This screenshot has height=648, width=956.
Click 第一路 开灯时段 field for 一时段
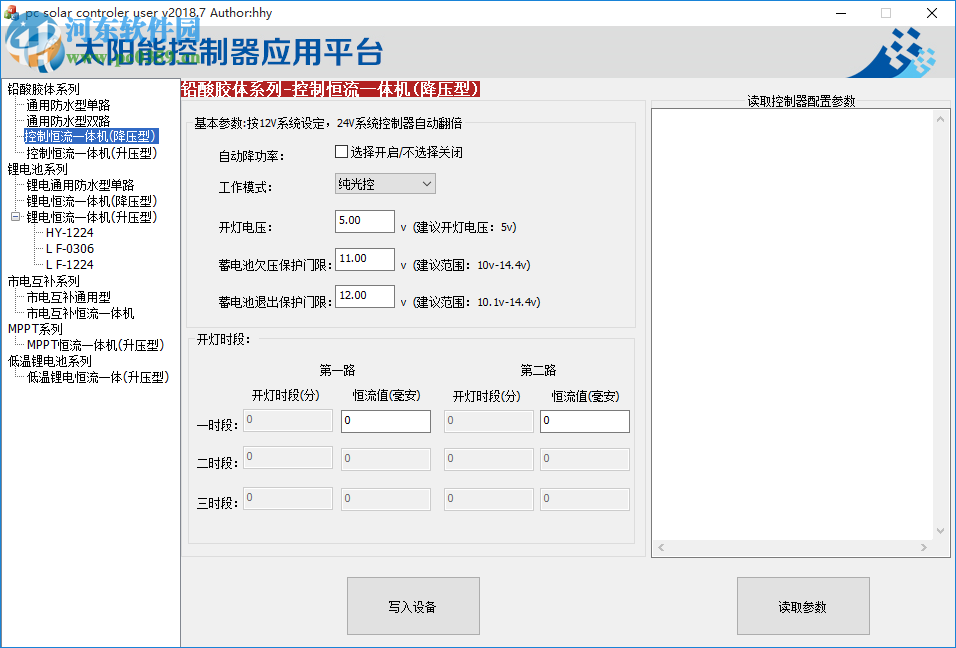pos(288,421)
